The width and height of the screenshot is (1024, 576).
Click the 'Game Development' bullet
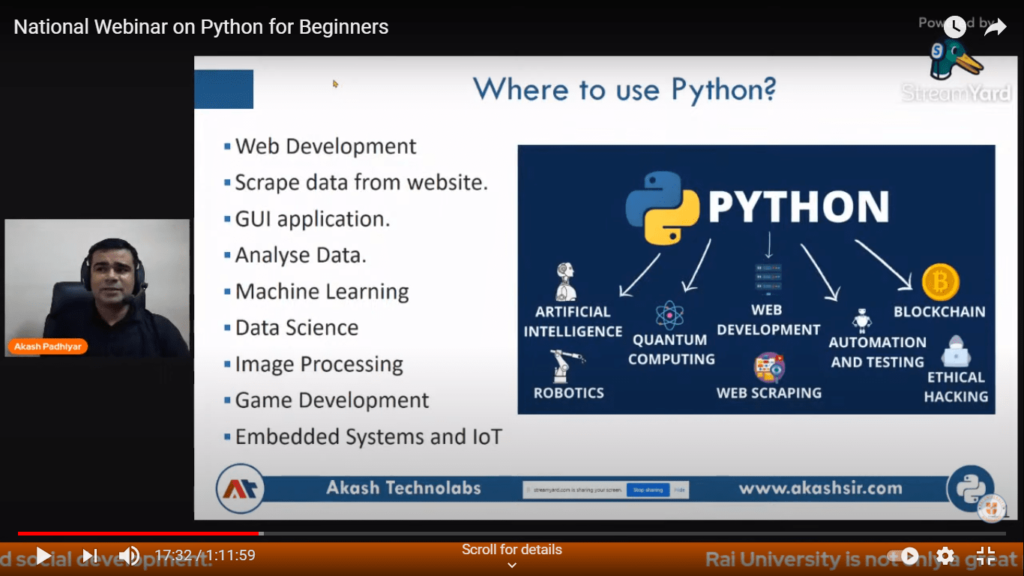point(332,400)
